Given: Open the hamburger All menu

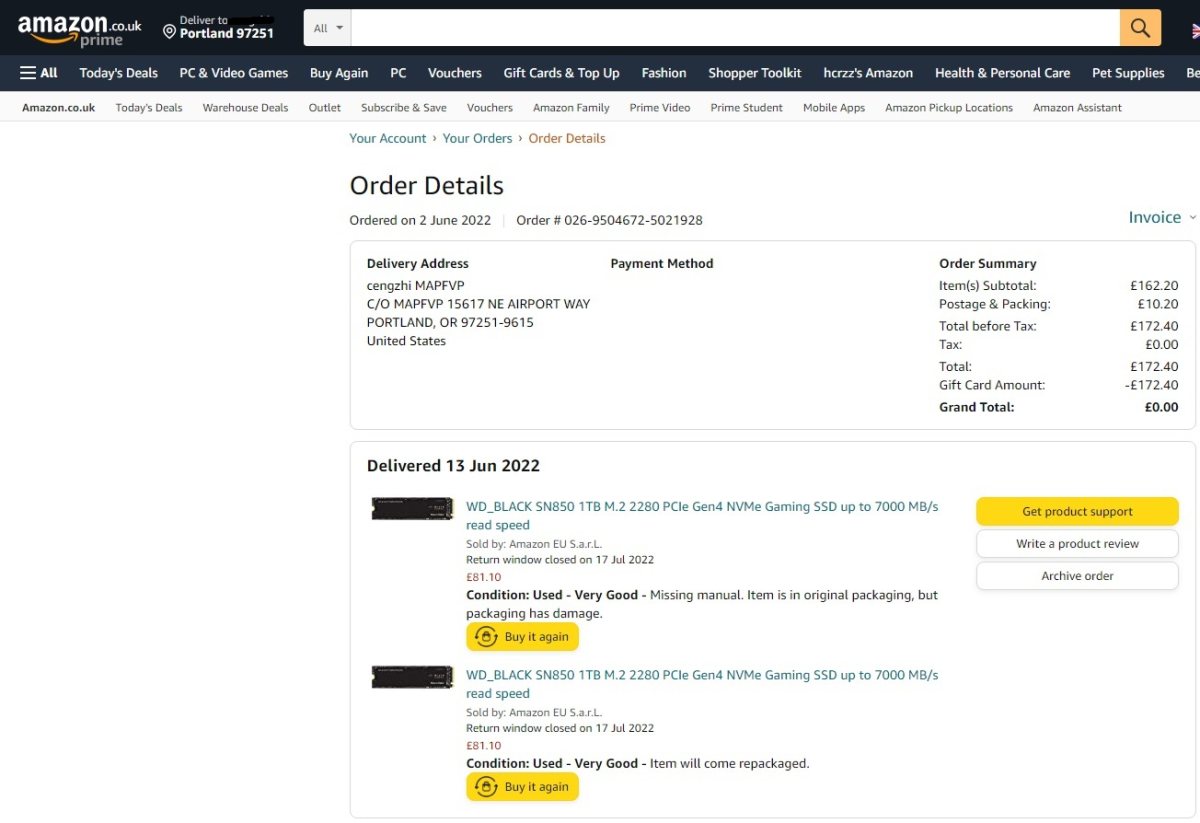Looking at the screenshot, I should (39, 73).
